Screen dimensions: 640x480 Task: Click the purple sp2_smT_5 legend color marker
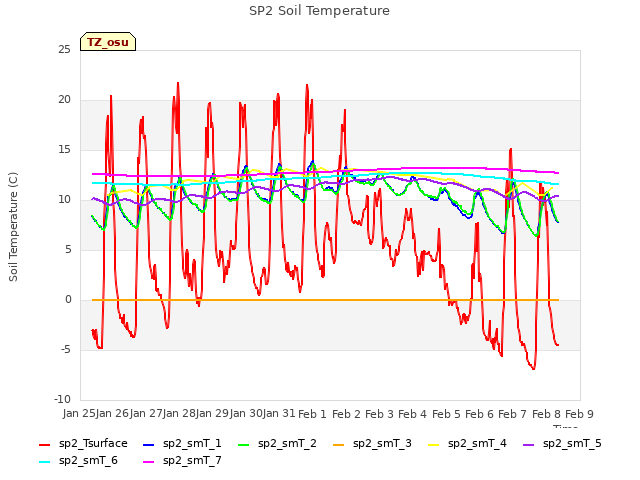(x=529, y=444)
